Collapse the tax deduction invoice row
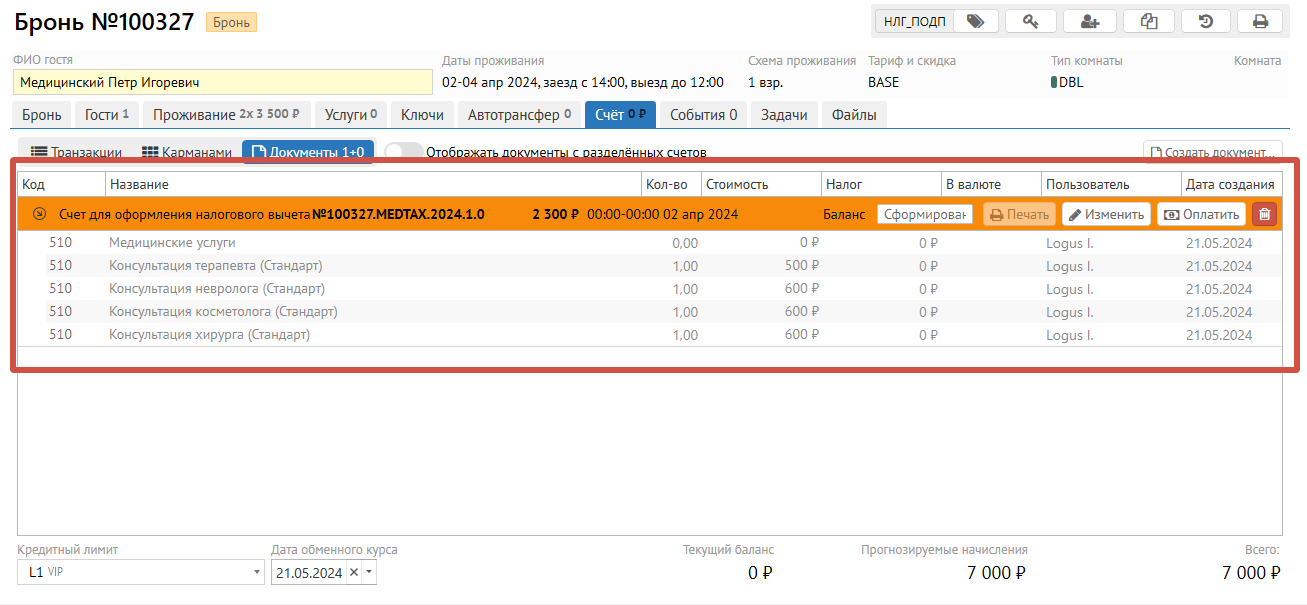Viewport: 1307px width, 605px height. pyautogui.click(x=39, y=214)
